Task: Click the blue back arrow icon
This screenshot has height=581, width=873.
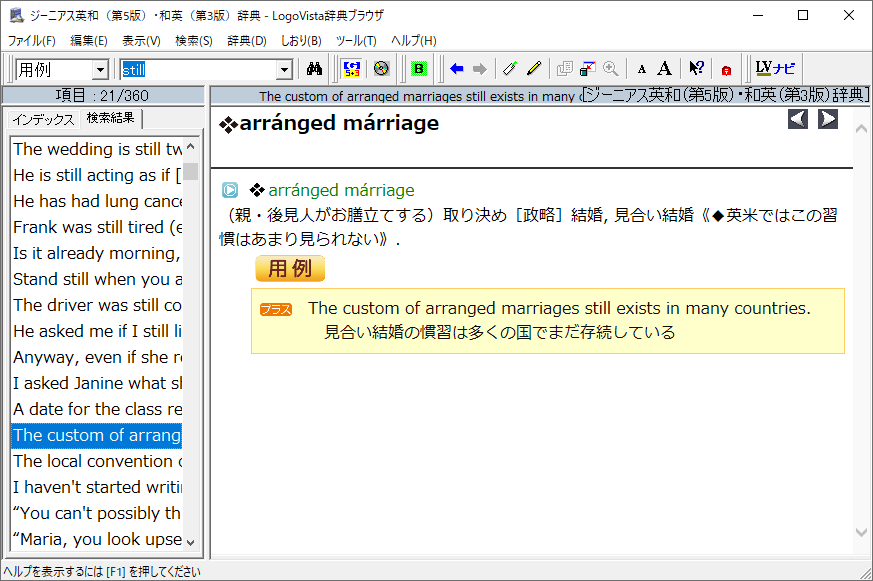Action: 457,69
